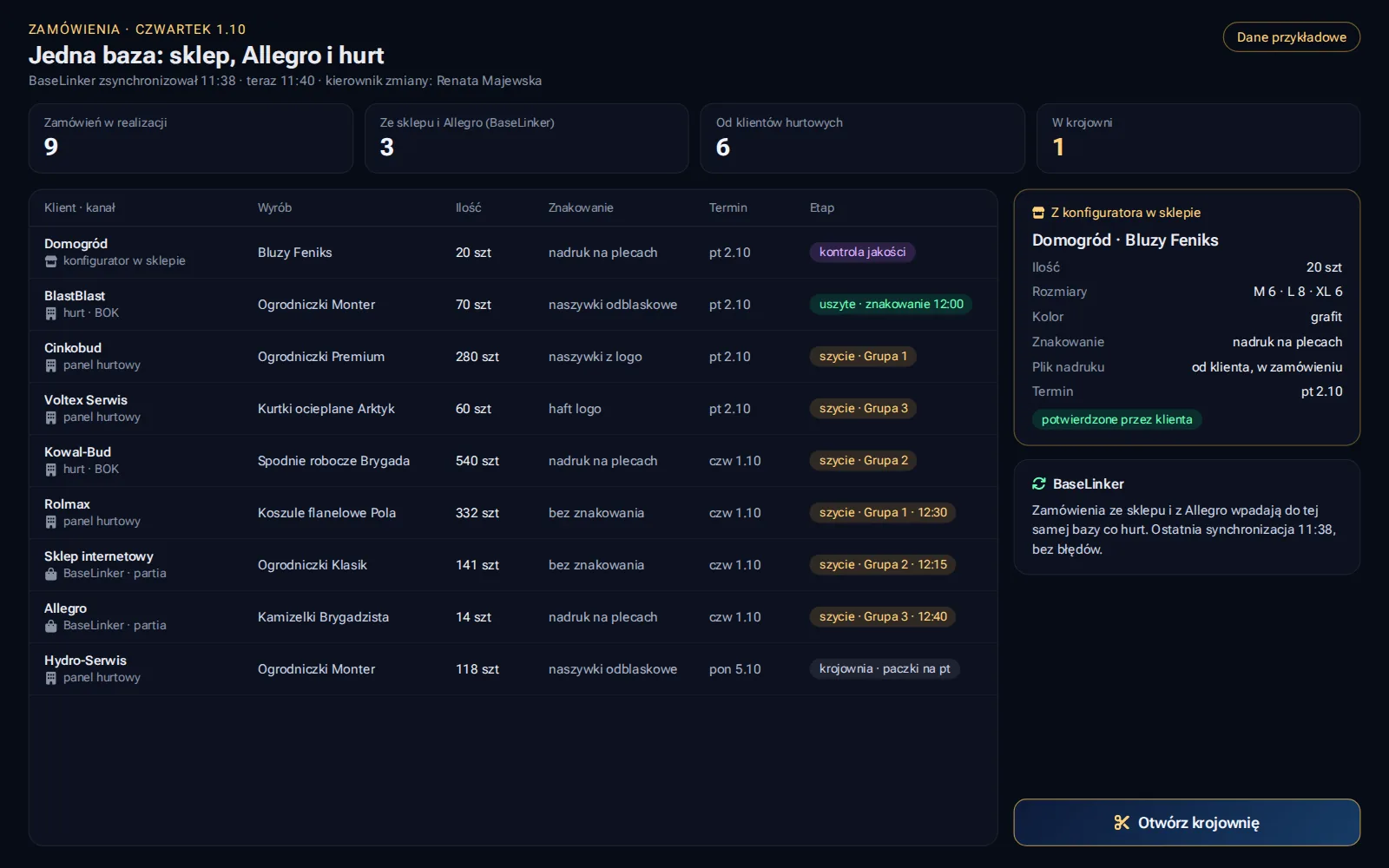Select the Kamizelki Brygadzista cell

(x=323, y=617)
